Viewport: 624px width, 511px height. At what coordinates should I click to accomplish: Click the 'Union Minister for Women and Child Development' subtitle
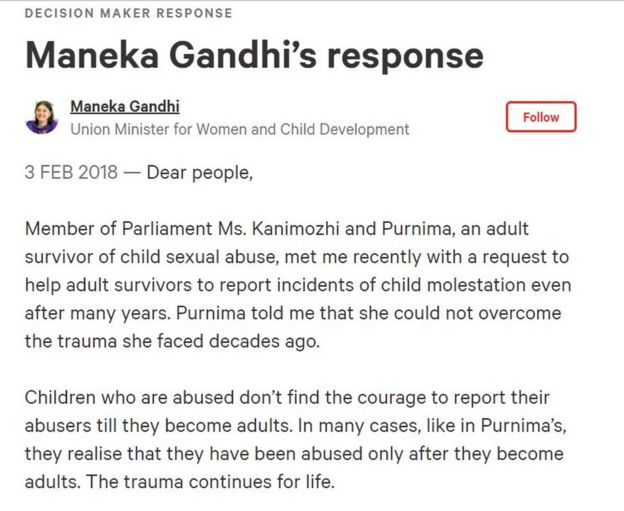pyautogui.click(x=240, y=129)
